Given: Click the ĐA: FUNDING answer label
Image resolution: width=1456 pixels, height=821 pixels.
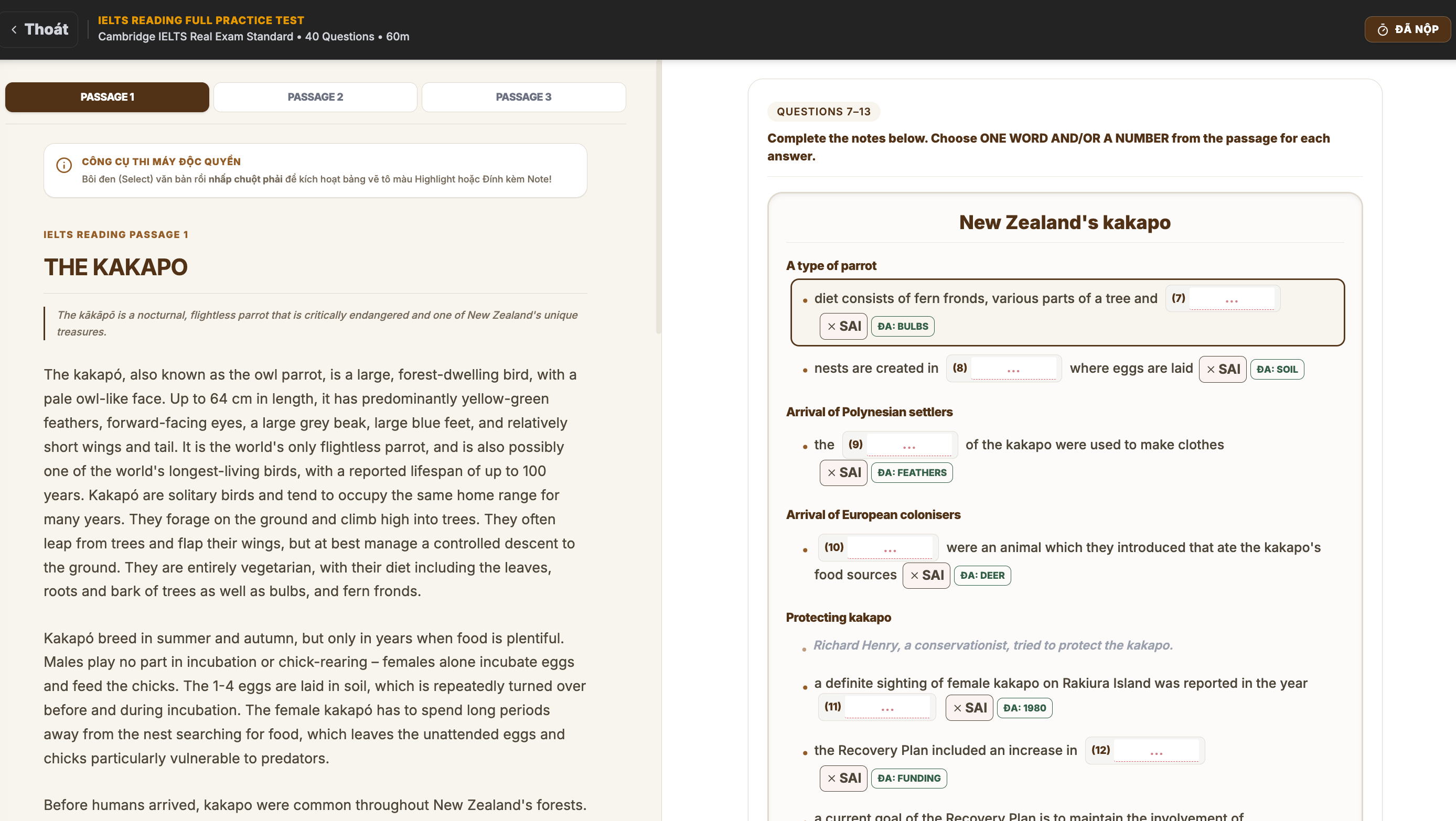Looking at the screenshot, I should tap(909, 779).
